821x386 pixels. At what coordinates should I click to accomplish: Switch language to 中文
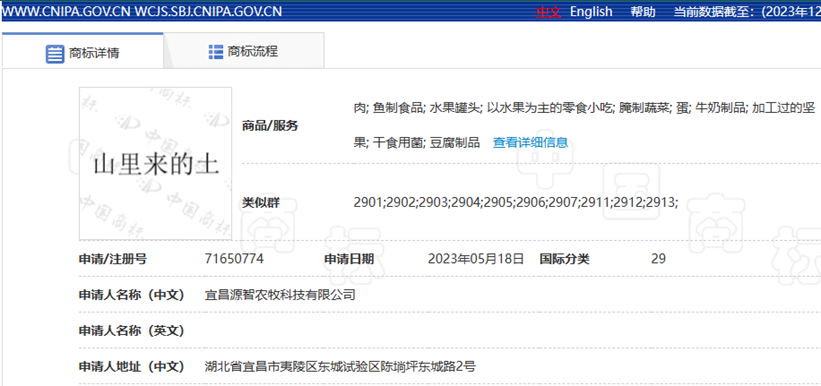[x=548, y=12]
